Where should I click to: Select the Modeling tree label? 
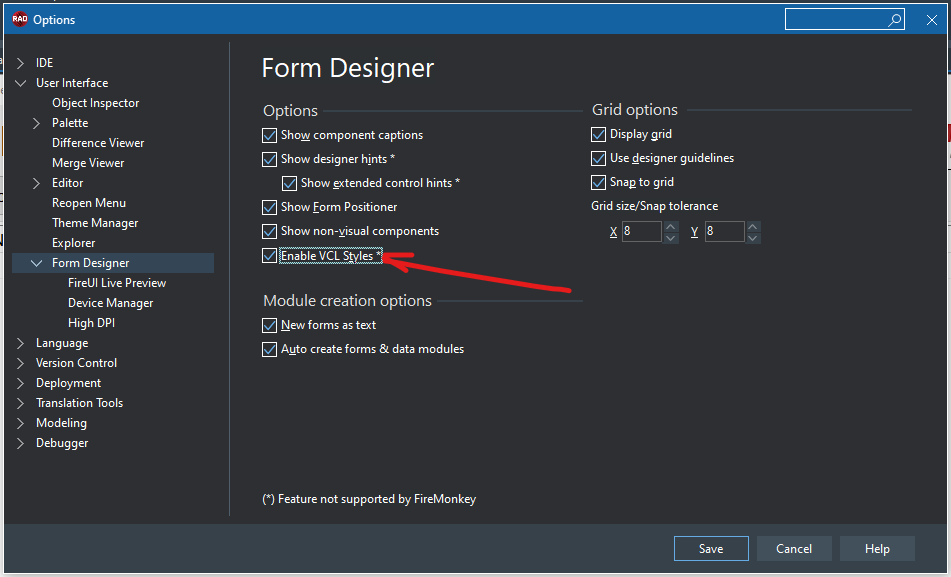[x=61, y=423]
